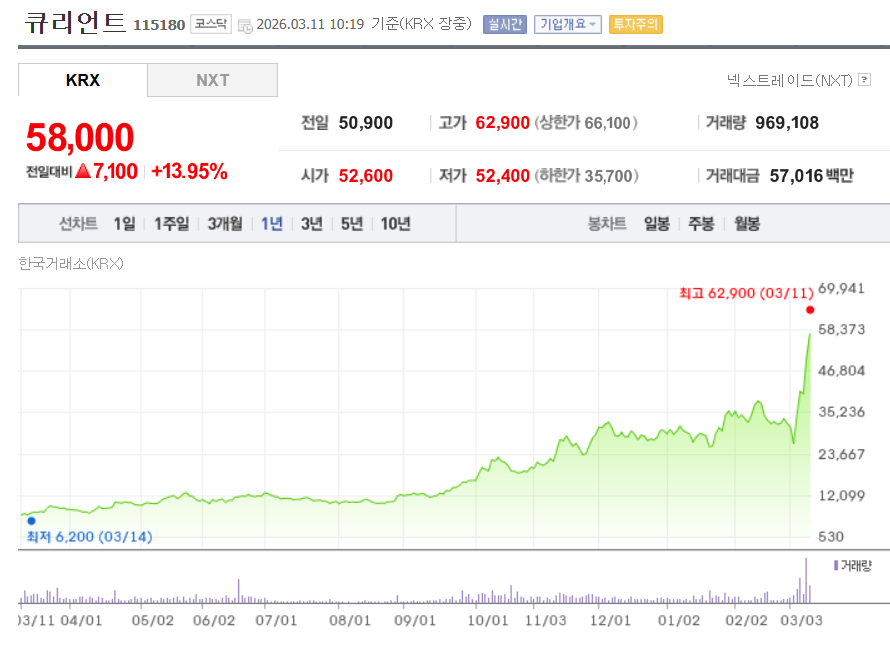The image size is (890, 647).
Task: Click the 넥스트레이드(NXT) link text
Action: (x=789, y=80)
